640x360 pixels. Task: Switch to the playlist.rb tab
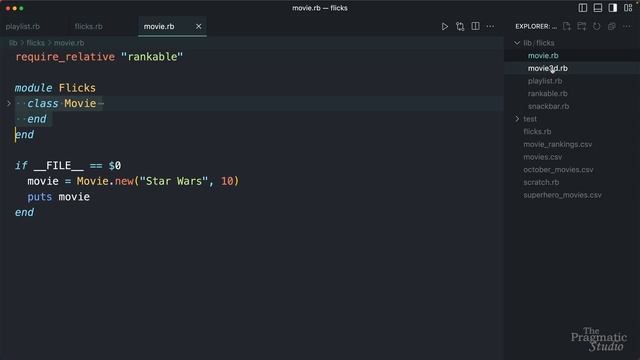23,27
